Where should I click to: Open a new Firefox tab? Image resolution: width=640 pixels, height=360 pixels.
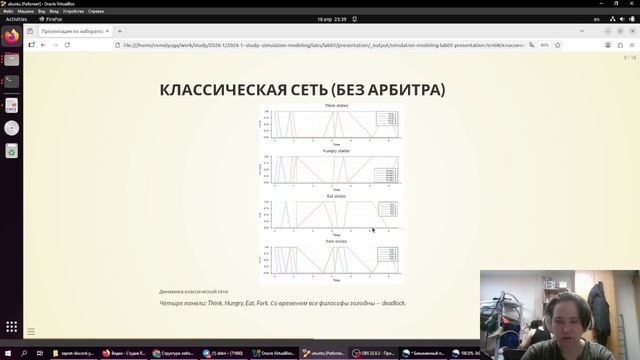120,31
